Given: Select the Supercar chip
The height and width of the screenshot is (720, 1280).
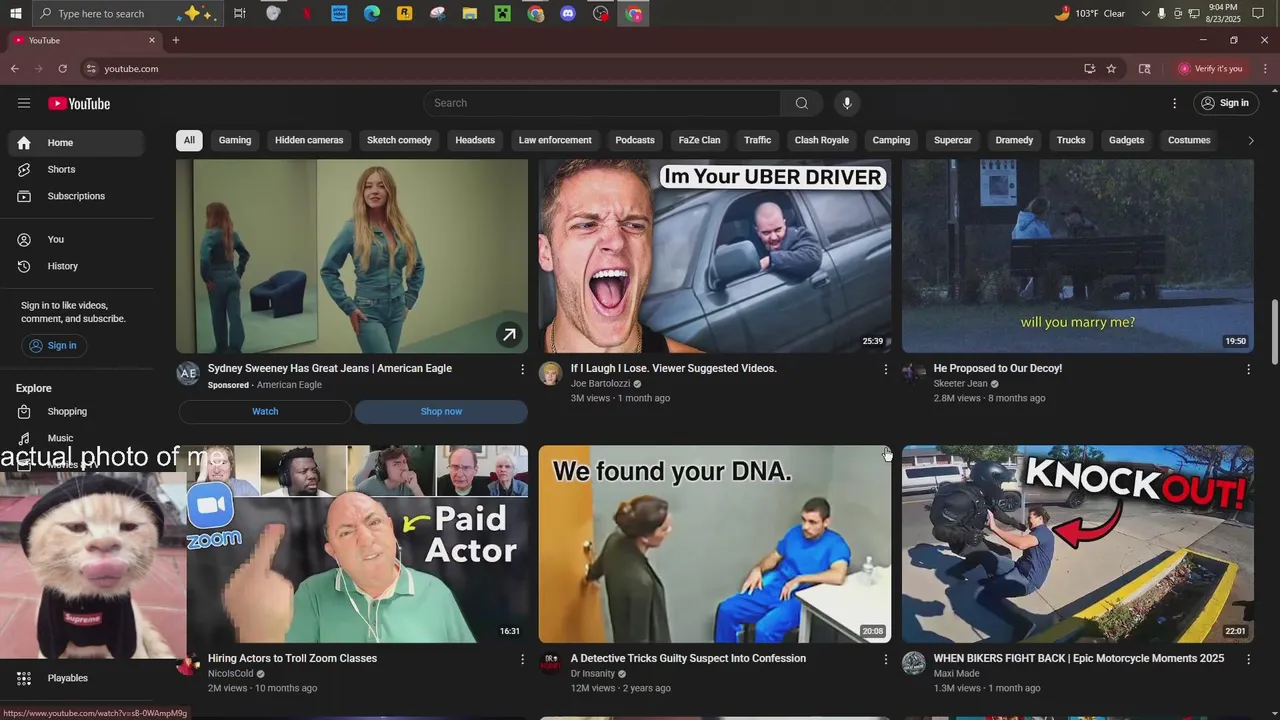Looking at the screenshot, I should pos(953,140).
